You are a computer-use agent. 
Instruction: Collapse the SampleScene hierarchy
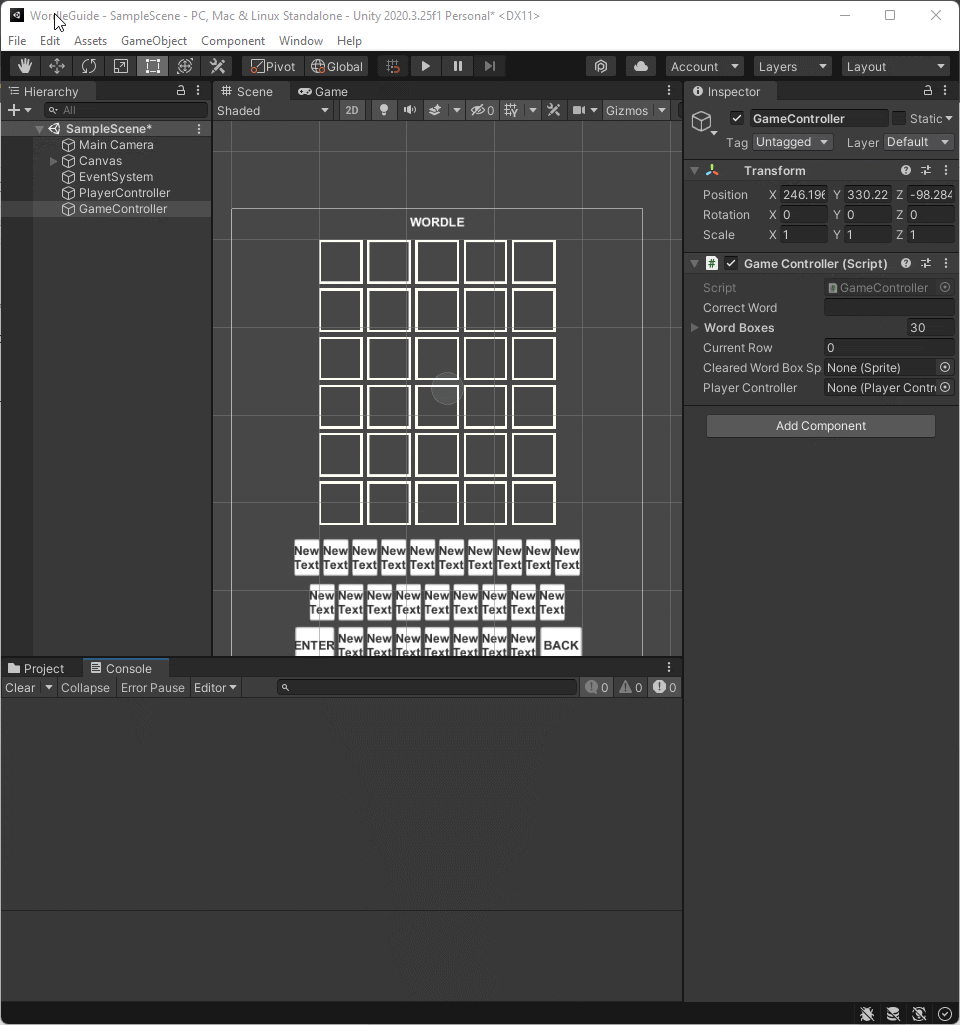pos(39,128)
